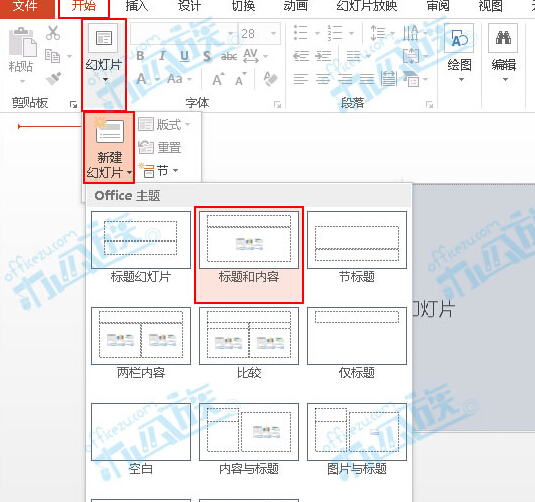Open the font size 28 dropdown
Image resolution: width=535 pixels, height=502 pixels.
(x=273, y=33)
